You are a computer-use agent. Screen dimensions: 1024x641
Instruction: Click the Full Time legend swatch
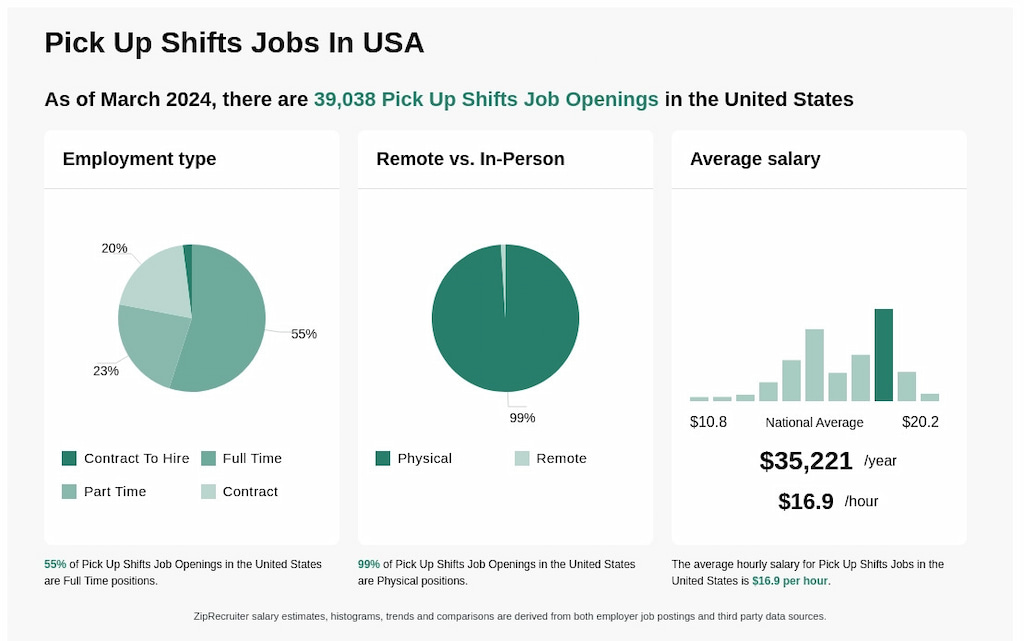[x=208, y=458]
